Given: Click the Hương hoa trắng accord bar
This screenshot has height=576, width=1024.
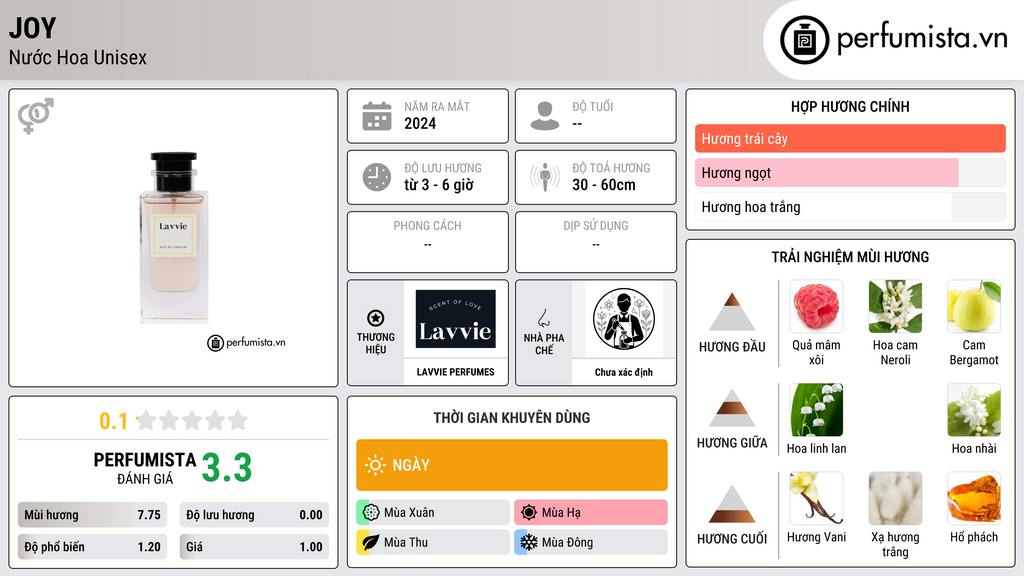Looking at the screenshot, I should pos(850,207).
